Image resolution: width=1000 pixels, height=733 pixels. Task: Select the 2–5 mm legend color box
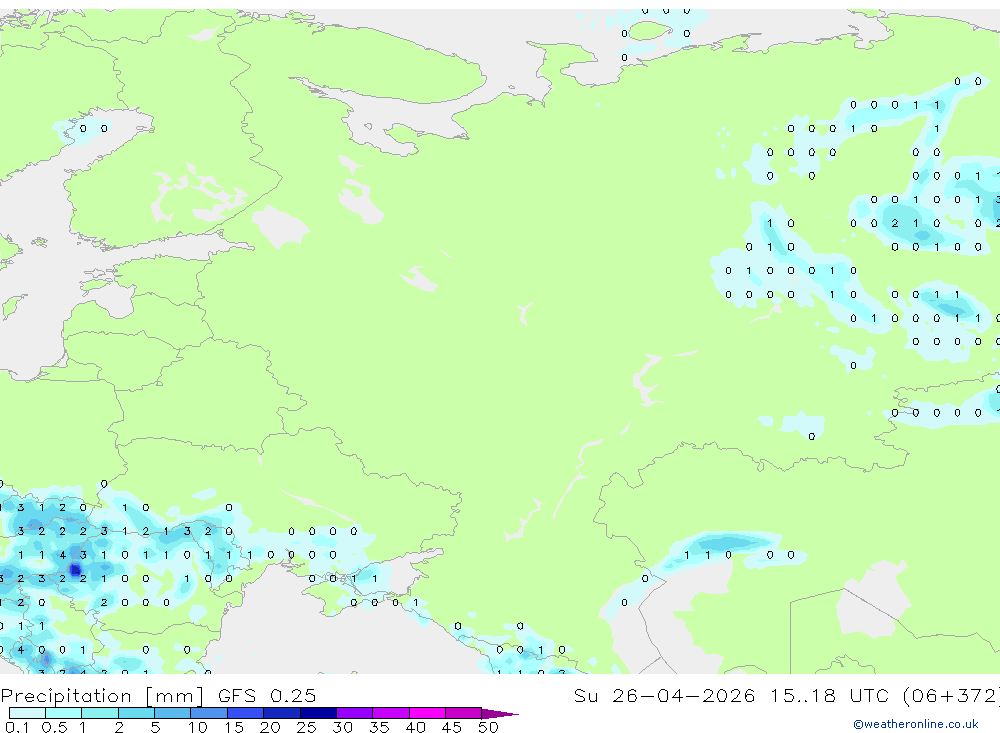[x=136, y=713]
